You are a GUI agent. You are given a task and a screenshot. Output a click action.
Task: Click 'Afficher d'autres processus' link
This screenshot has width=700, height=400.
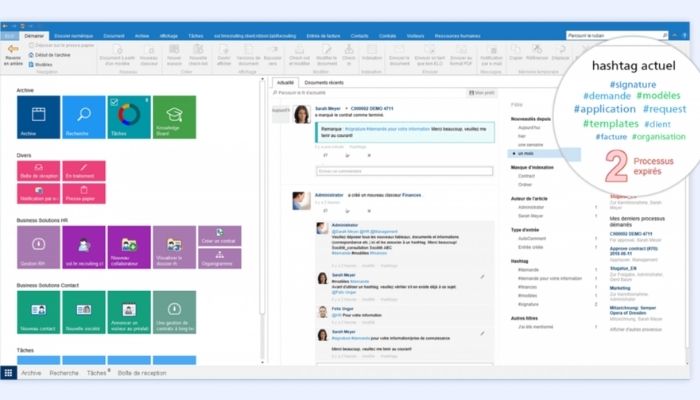636,329
